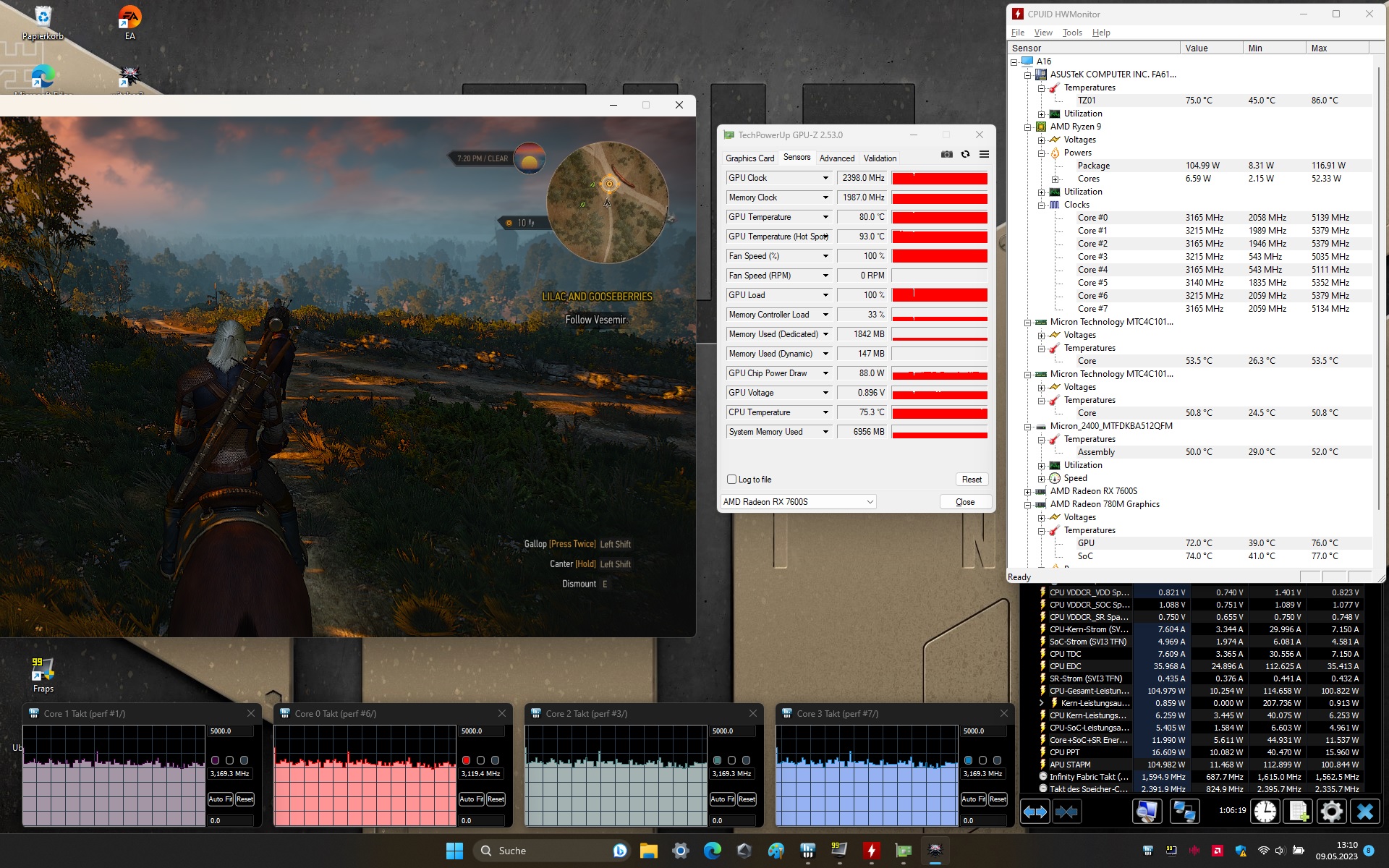
Task: Click the HWiNFO clock reset icon
Action: point(1265,812)
